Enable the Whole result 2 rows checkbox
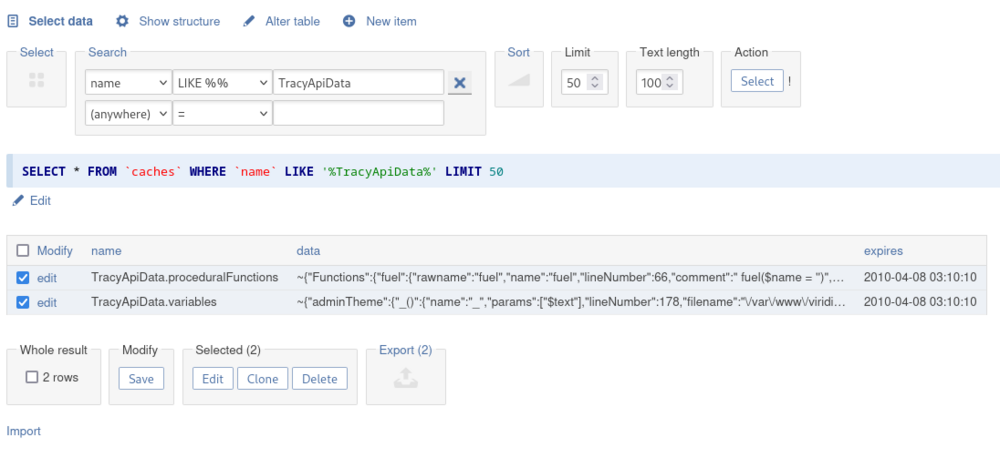Screen dimensions: 1000x468 pos(33,378)
